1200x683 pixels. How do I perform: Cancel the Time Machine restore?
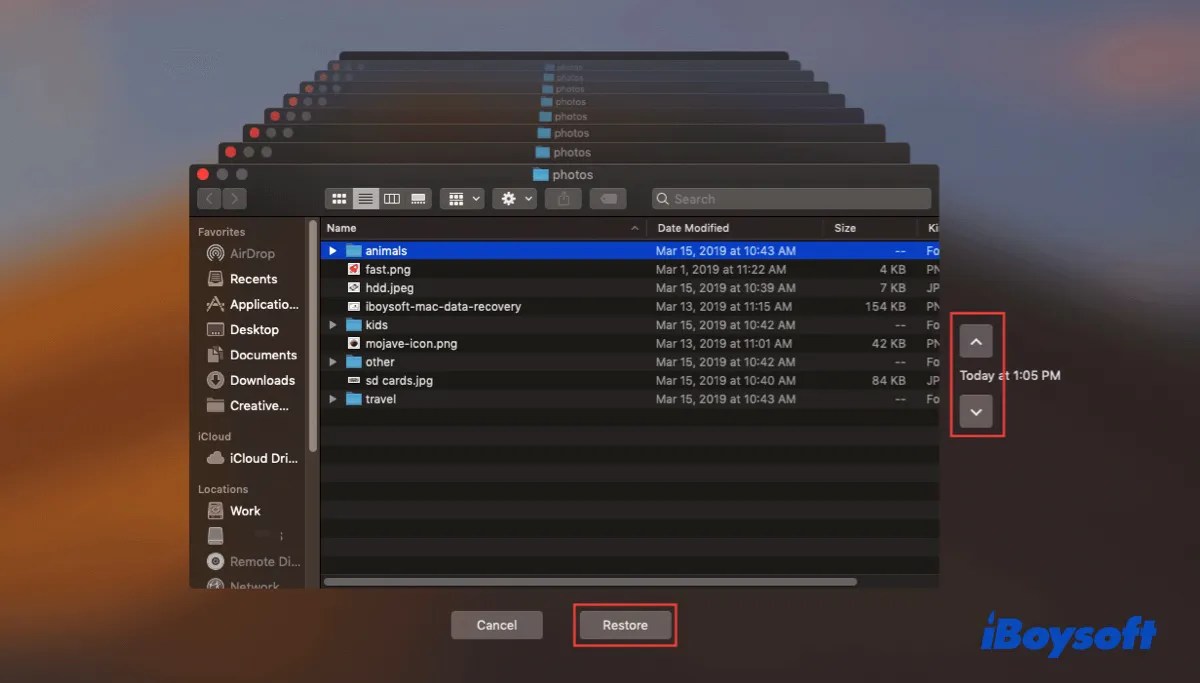(497, 624)
